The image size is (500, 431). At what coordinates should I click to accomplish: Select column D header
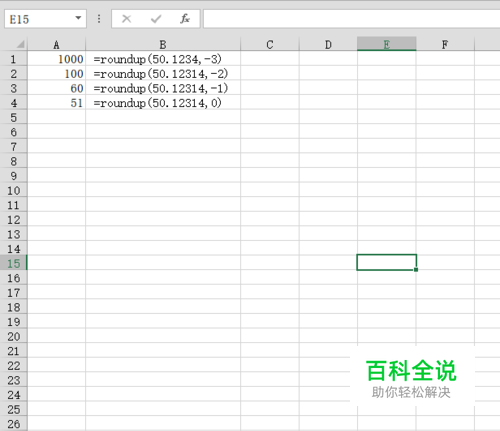328,44
